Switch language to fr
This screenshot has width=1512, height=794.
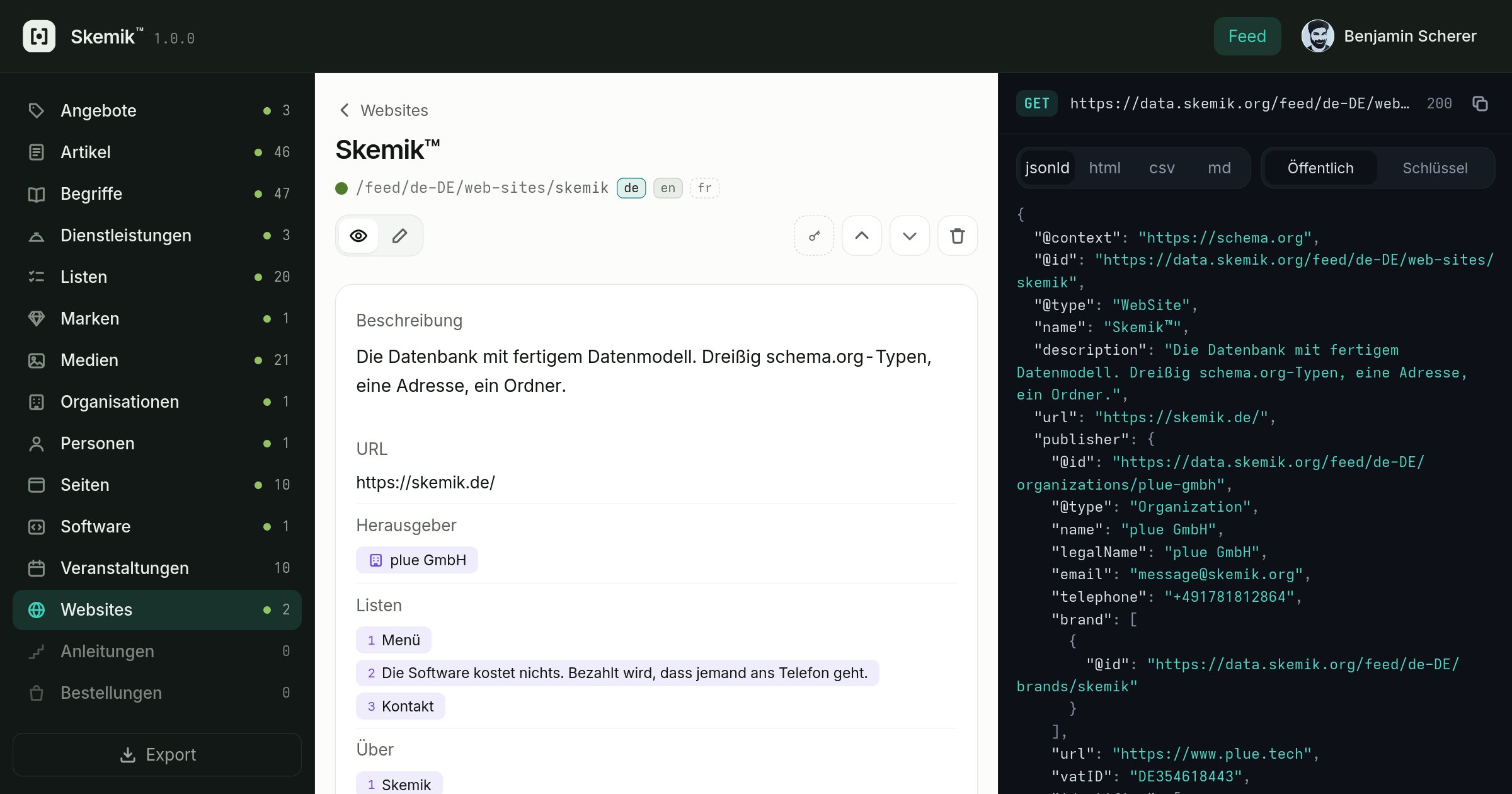704,188
